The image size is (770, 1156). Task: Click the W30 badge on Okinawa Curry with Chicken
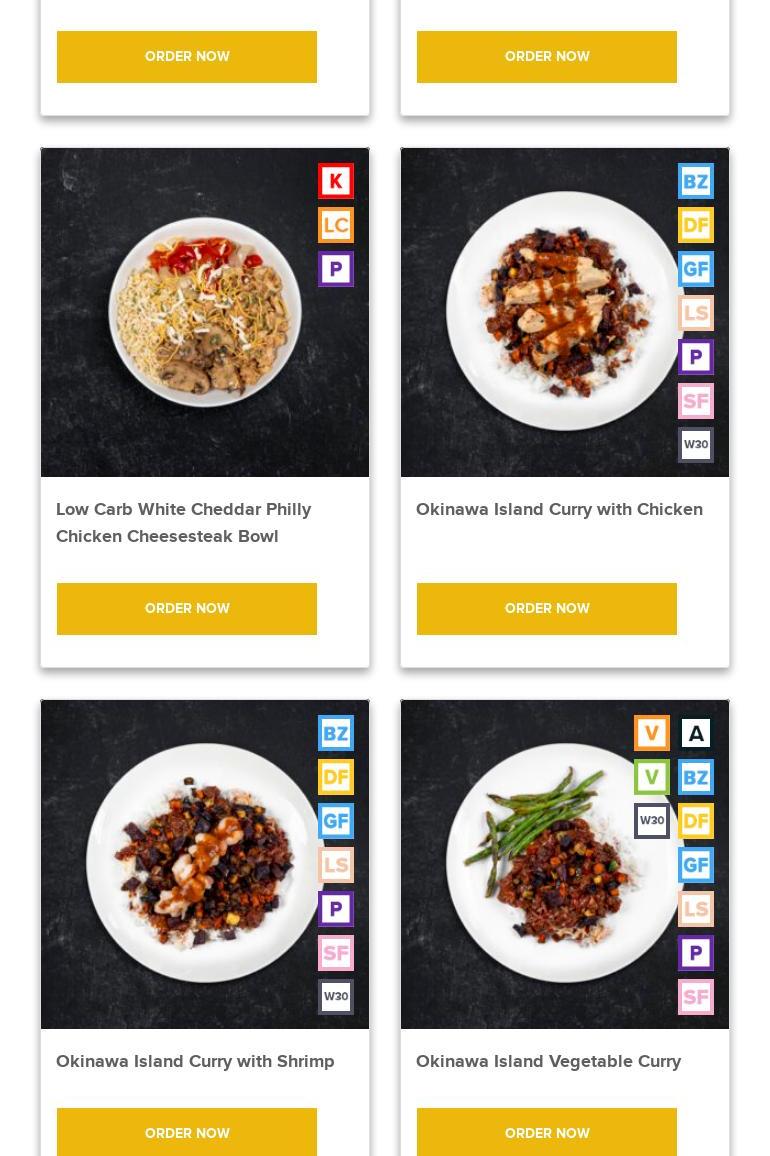(x=696, y=445)
